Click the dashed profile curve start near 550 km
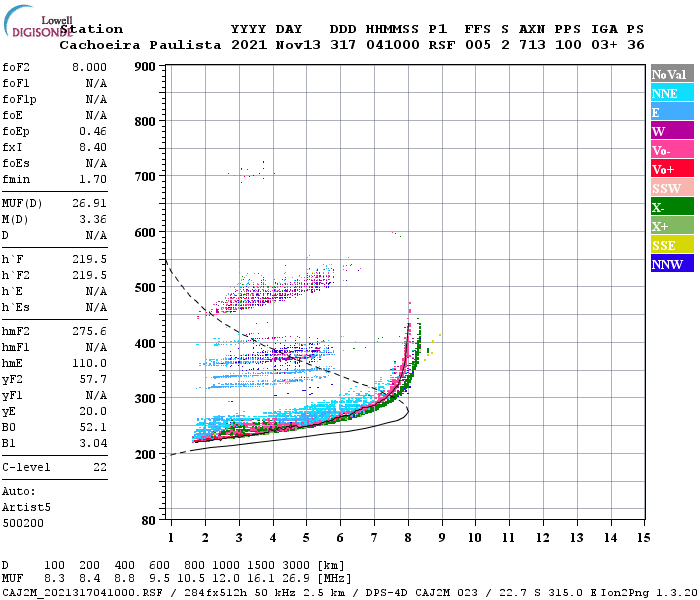 167,261
